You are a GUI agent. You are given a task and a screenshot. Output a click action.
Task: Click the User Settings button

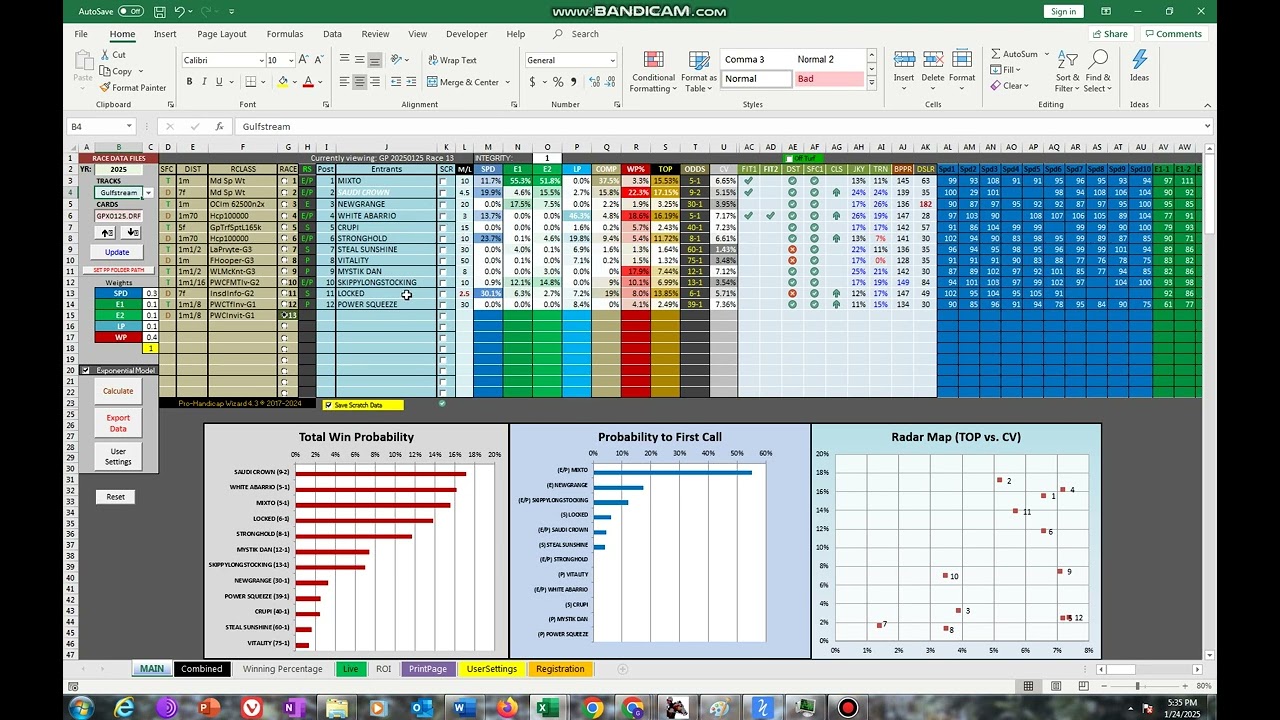(x=118, y=456)
